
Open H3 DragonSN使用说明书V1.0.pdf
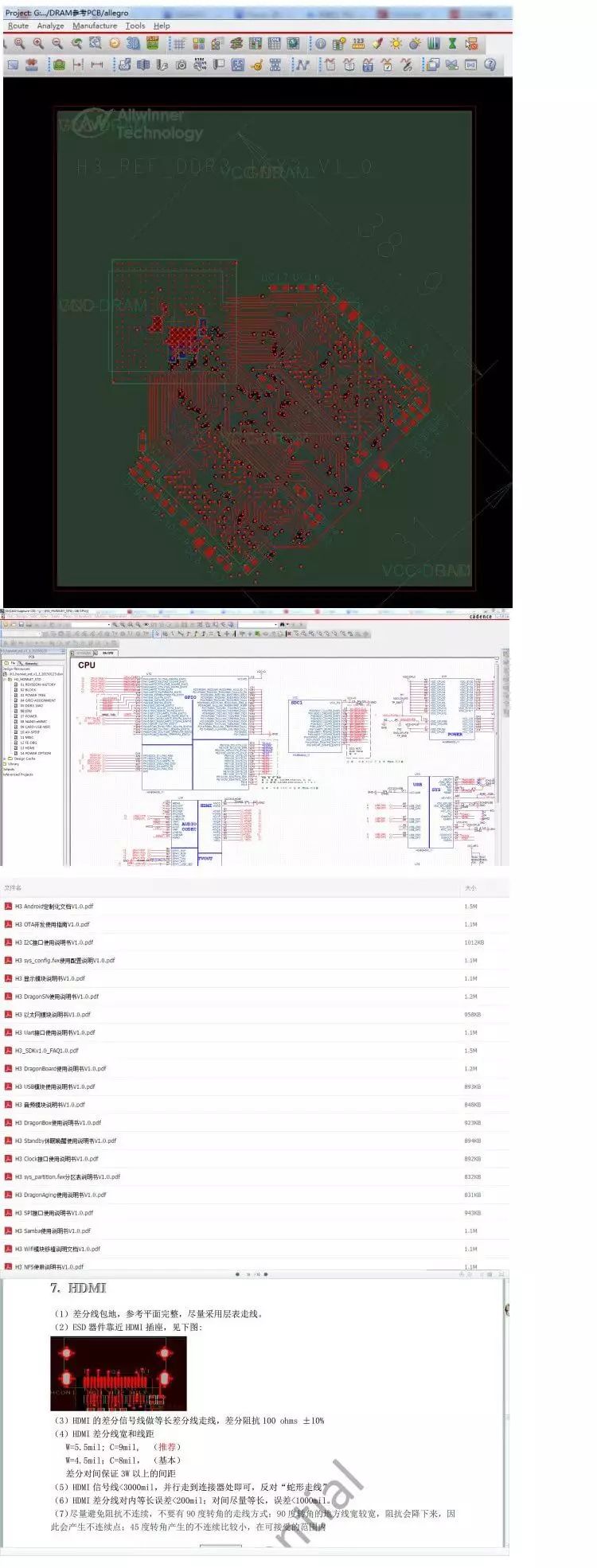pyautogui.click(x=57, y=997)
